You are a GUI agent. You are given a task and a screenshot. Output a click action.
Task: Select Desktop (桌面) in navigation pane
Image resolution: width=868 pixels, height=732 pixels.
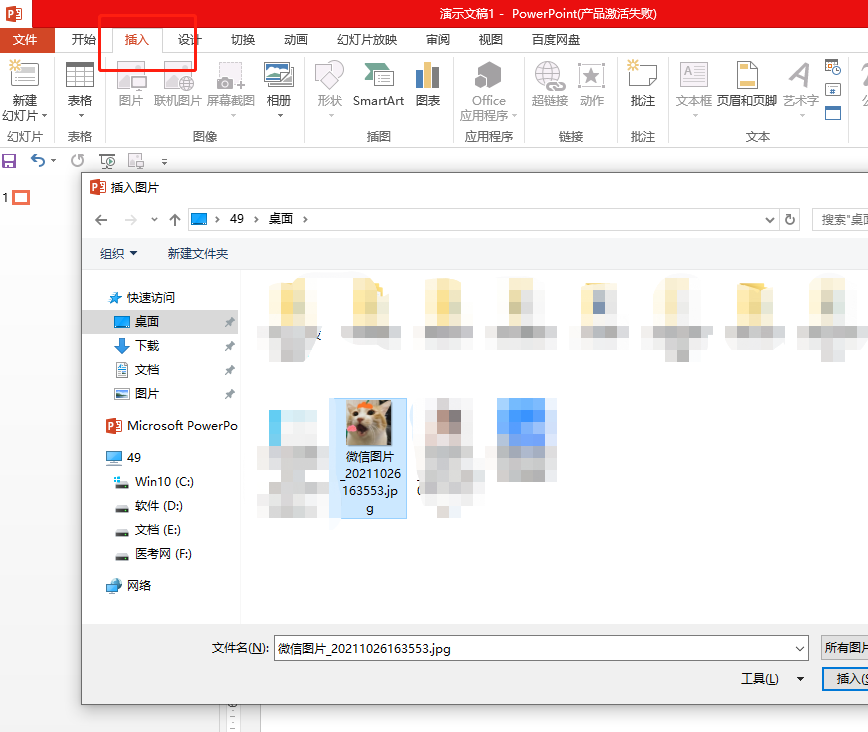tap(161, 322)
